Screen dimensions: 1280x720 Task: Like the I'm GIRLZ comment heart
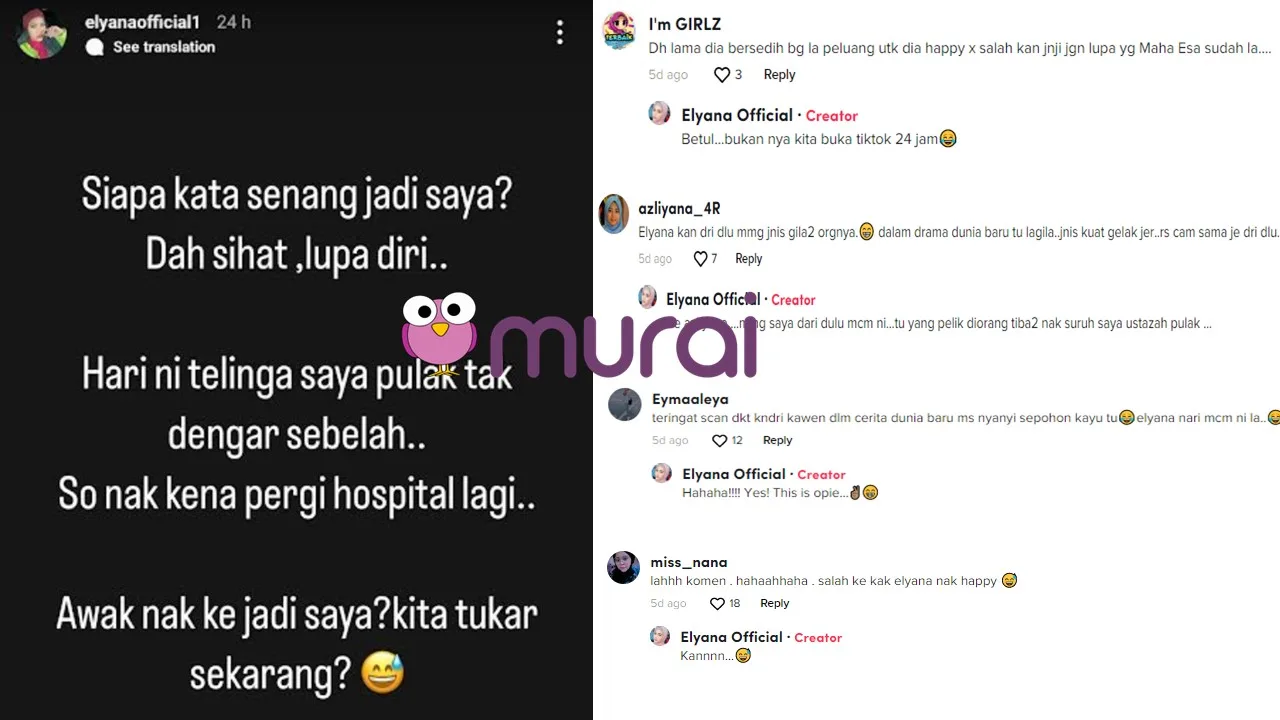[x=722, y=75]
